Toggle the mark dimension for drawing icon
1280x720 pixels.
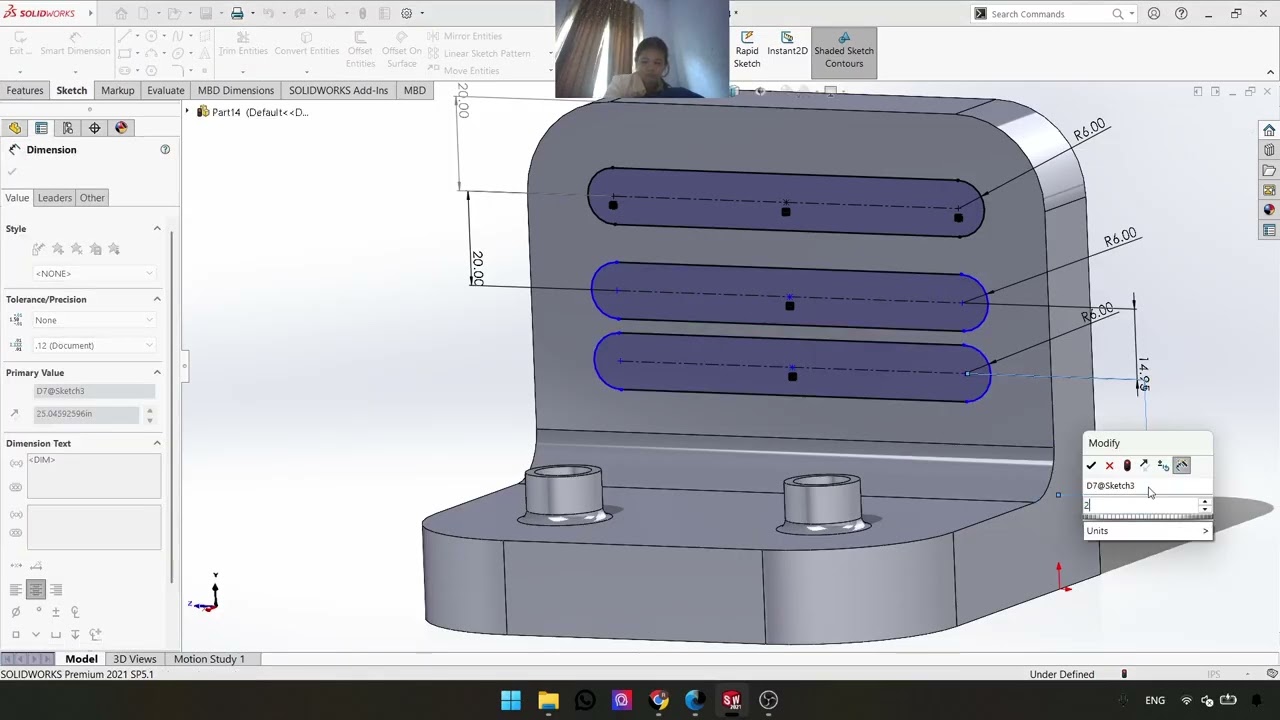pos(1182,466)
